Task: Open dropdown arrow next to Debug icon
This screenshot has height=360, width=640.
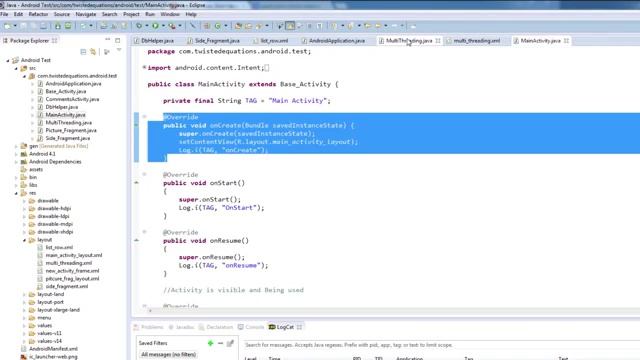Action: (x=147, y=26)
